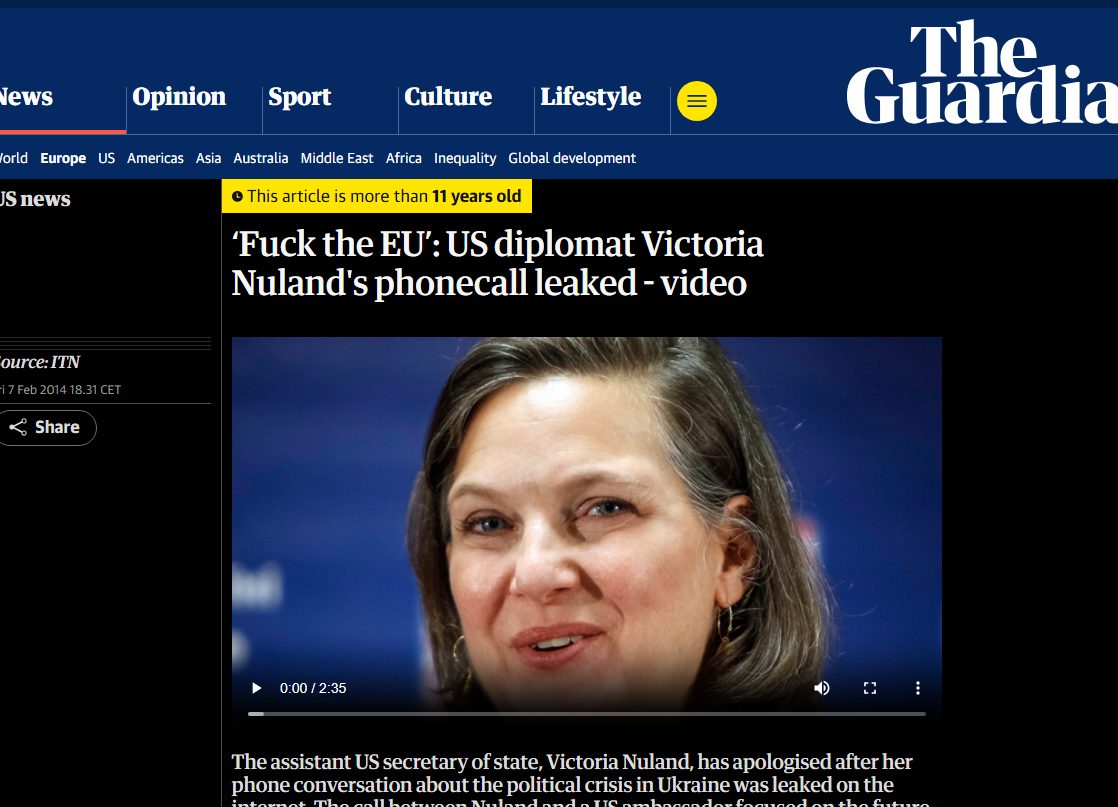Go to The Guardian homepage logo
This screenshot has width=1118, height=807.
coord(982,71)
